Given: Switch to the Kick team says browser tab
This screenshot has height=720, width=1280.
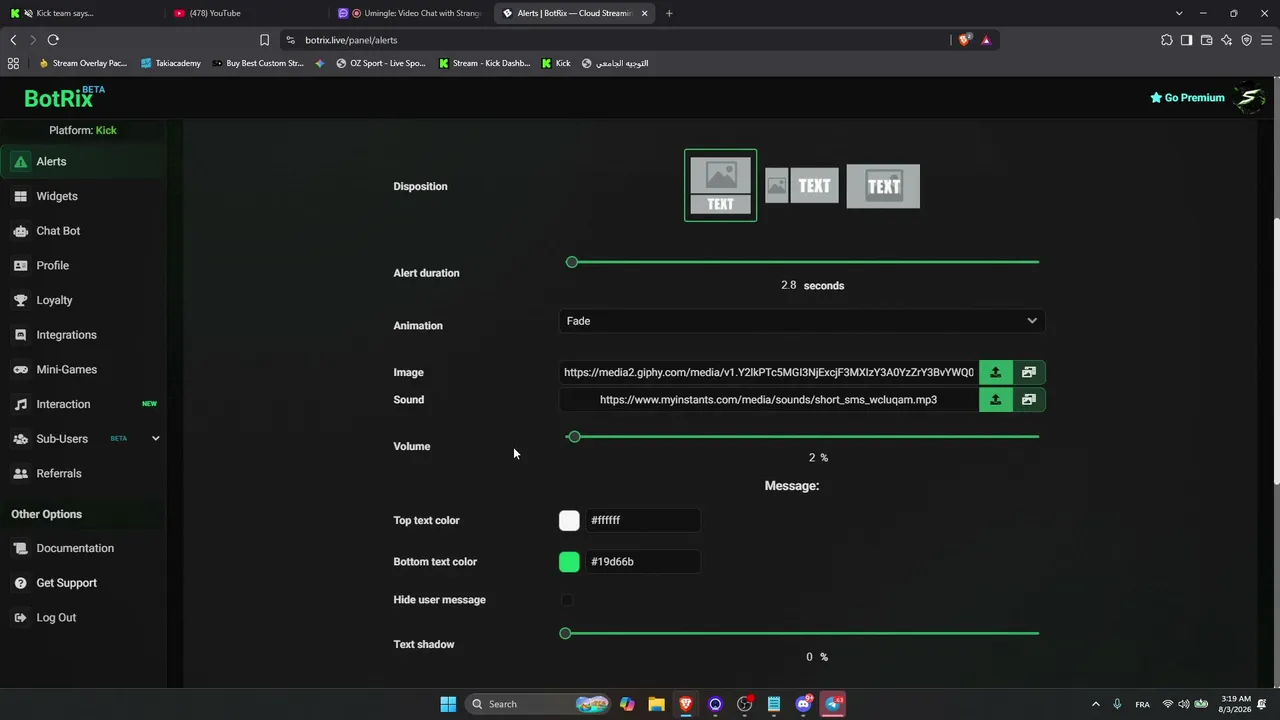Looking at the screenshot, I should (x=80, y=13).
